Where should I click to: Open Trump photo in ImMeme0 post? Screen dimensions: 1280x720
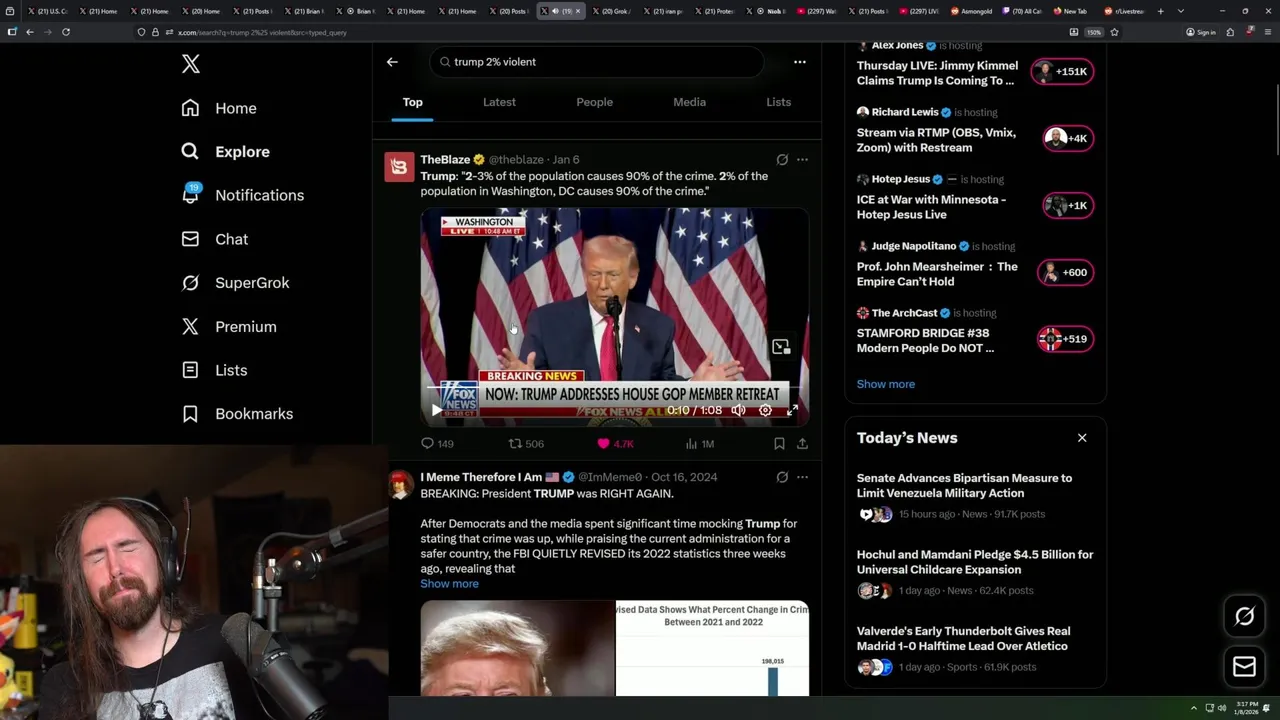[x=517, y=648]
